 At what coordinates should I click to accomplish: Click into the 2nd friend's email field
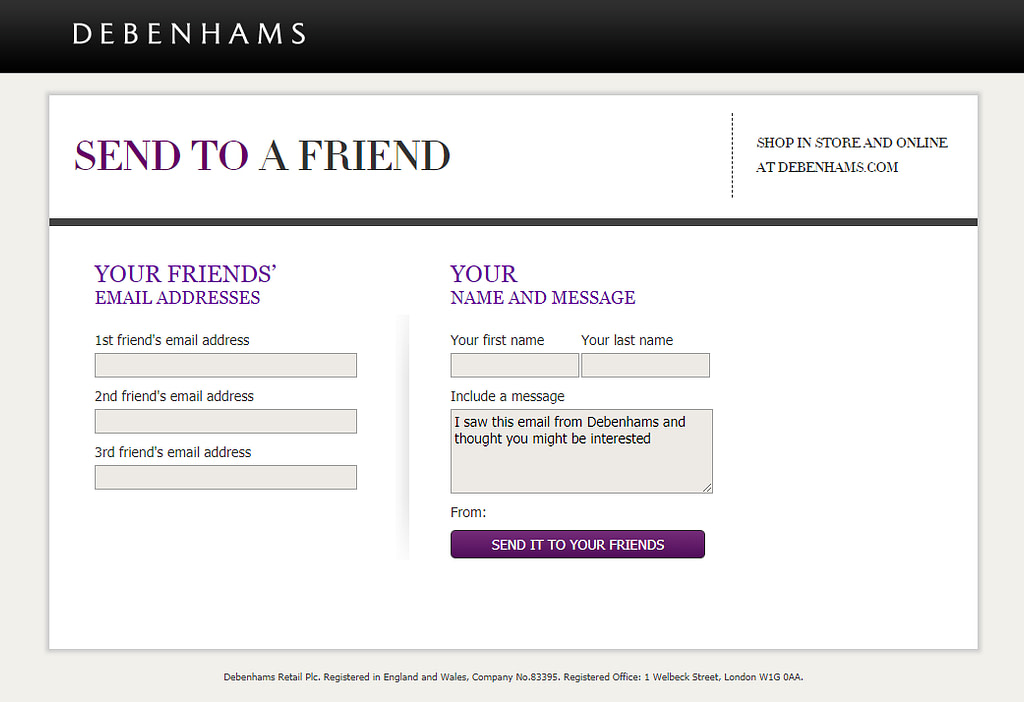point(225,421)
